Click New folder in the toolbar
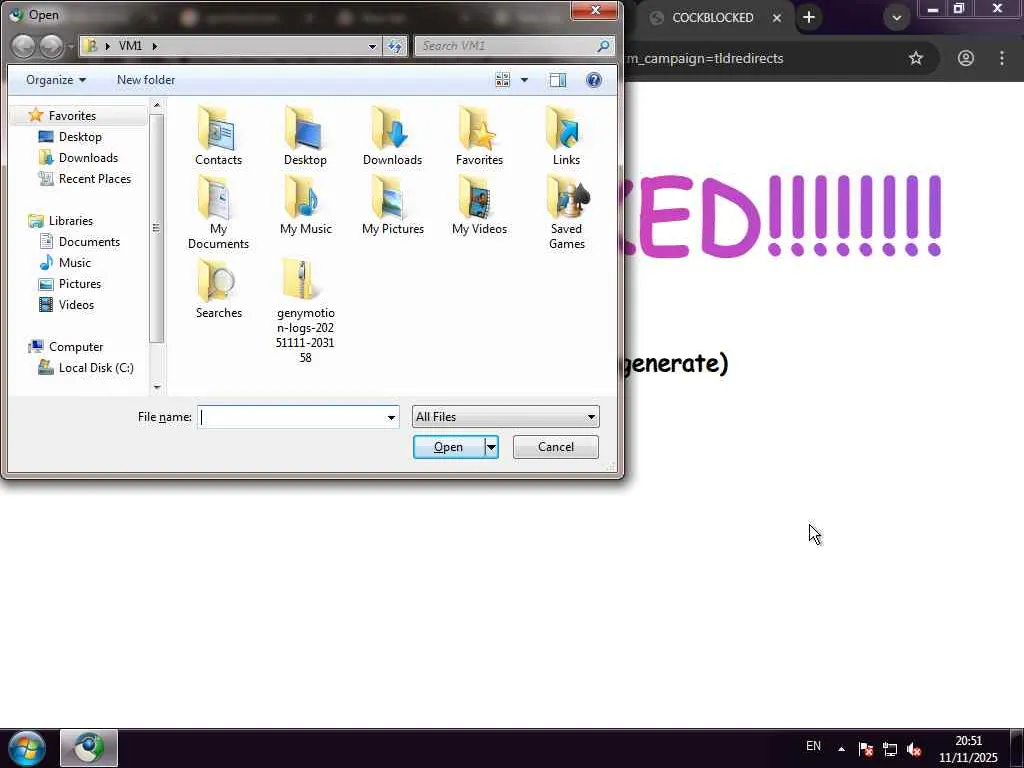This screenshot has width=1024, height=768. click(x=146, y=80)
